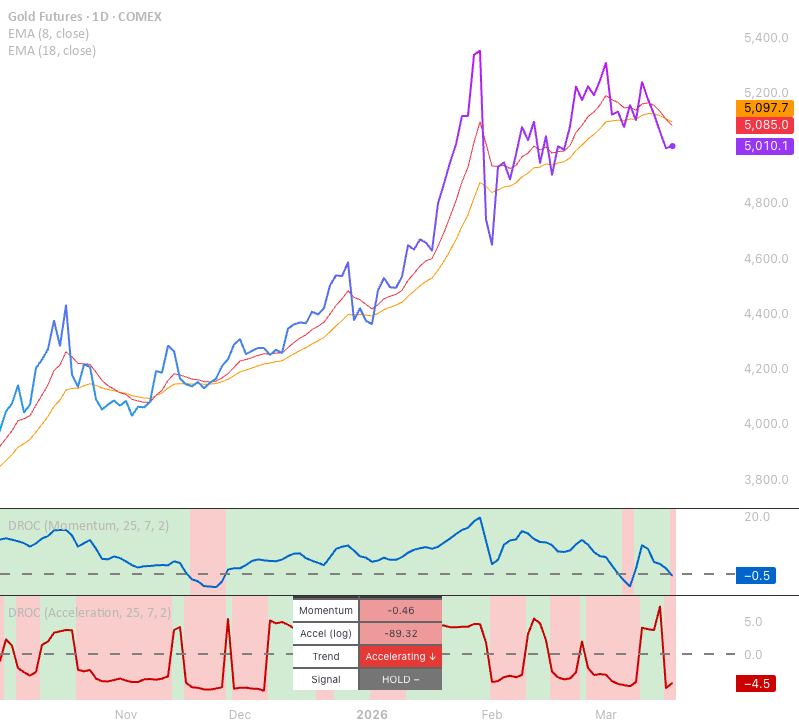Click the 3,800.0 price axis label
Screen dimensions: 799x728
point(766,479)
